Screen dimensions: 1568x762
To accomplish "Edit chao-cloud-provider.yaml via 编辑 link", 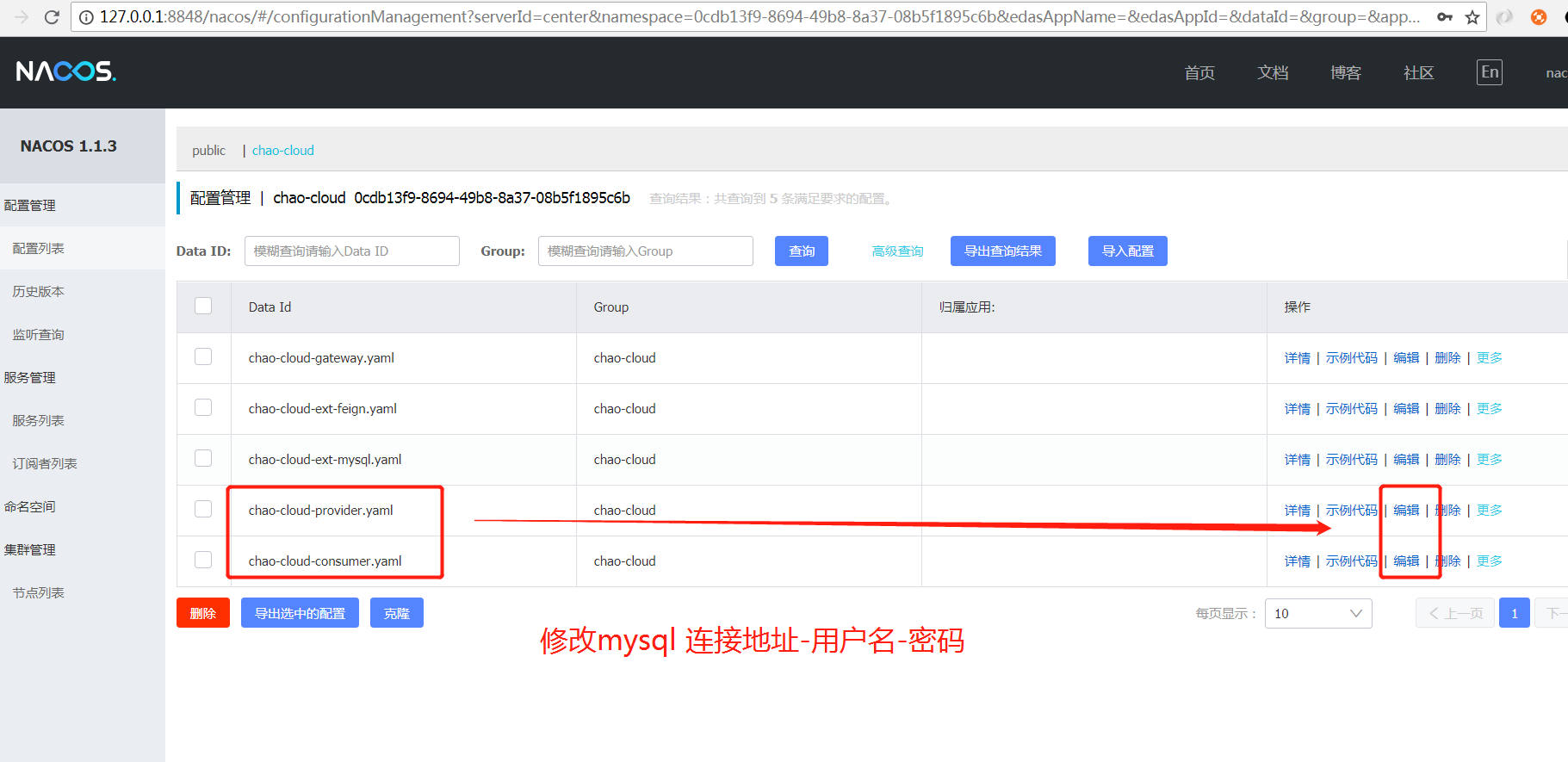I will 1406,511.
